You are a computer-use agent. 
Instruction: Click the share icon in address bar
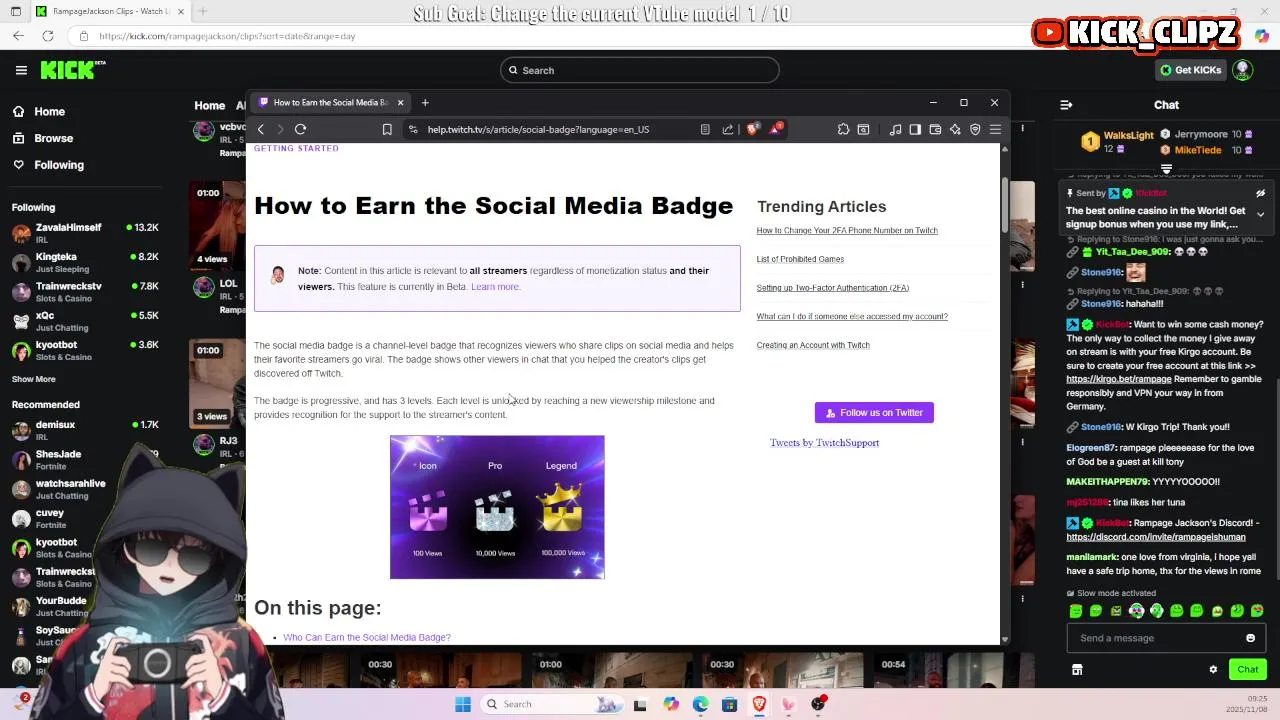point(728,129)
